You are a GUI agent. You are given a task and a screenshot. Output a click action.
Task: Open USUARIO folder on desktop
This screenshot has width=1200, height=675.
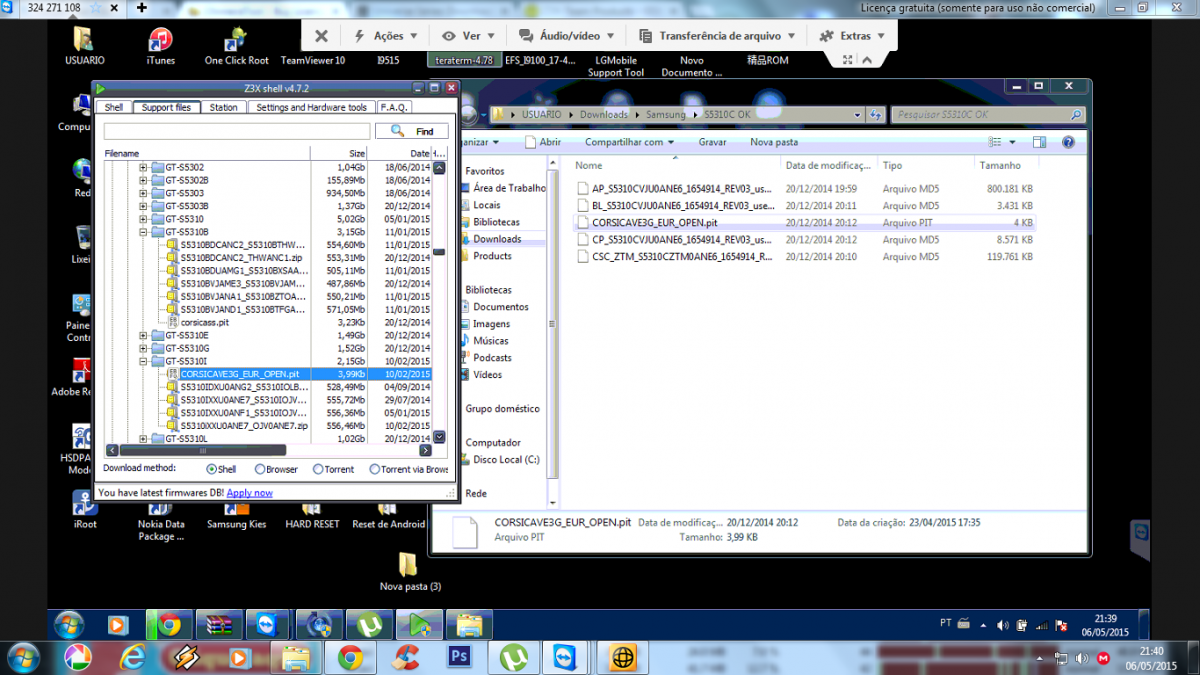click(84, 46)
